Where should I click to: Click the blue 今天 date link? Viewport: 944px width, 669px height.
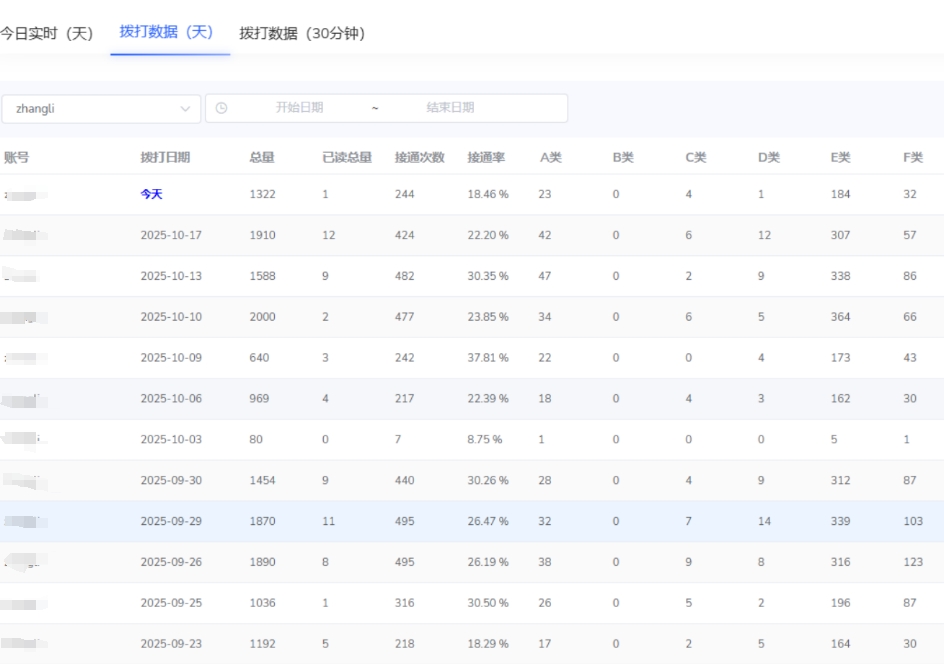coord(151,195)
